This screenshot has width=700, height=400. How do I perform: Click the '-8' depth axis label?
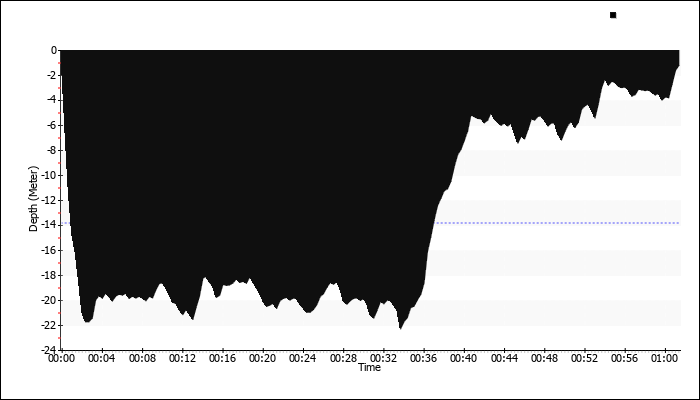click(x=52, y=150)
